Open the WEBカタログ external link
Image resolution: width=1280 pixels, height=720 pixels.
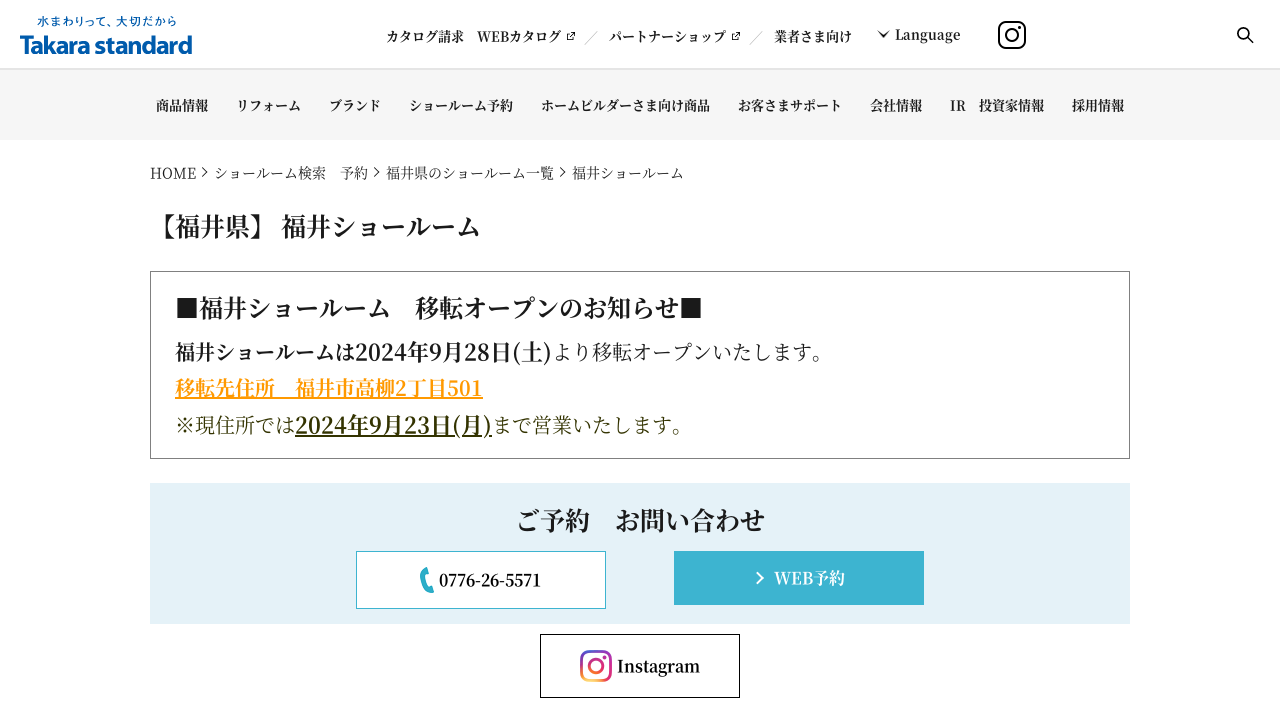coord(526,36)
